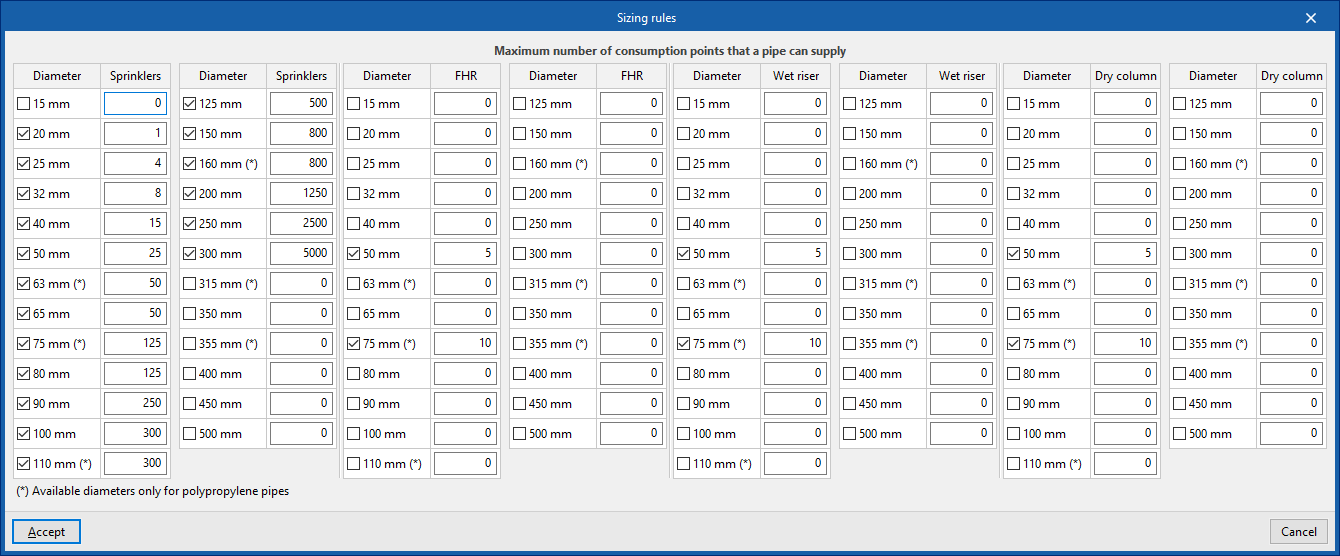Close the Sizing rules dialog
1340x556 pixels.
point(1311,17)
